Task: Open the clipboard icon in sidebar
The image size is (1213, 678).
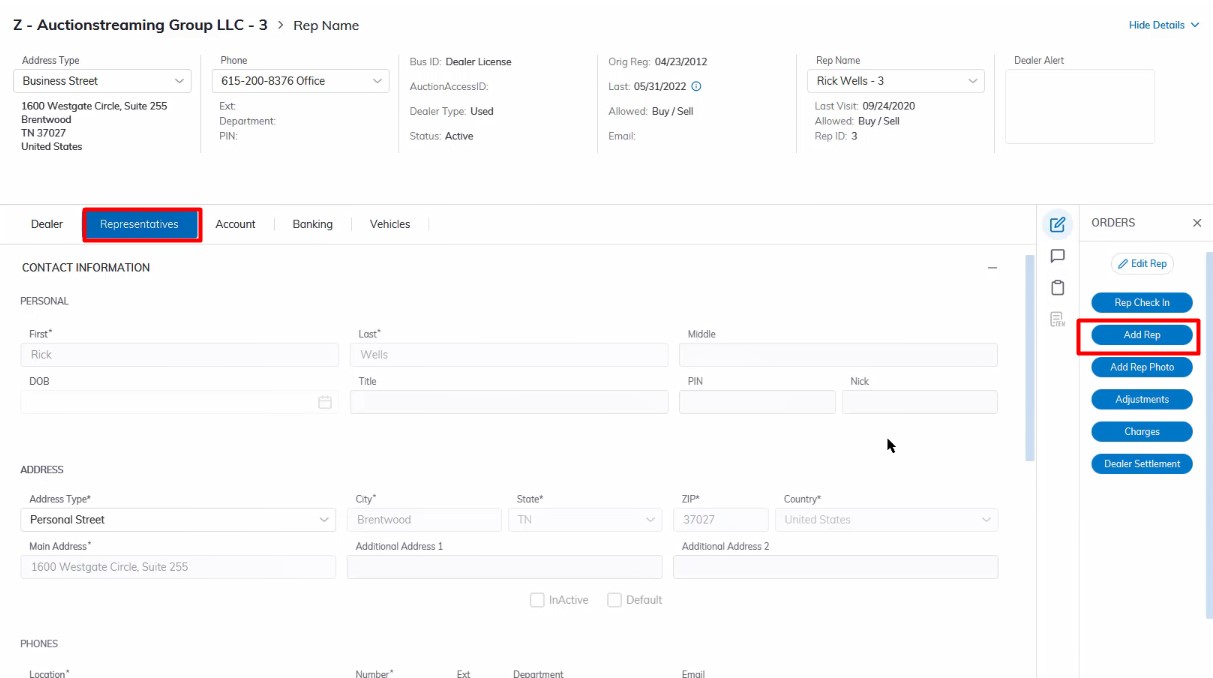Action: coord(1057,288)
